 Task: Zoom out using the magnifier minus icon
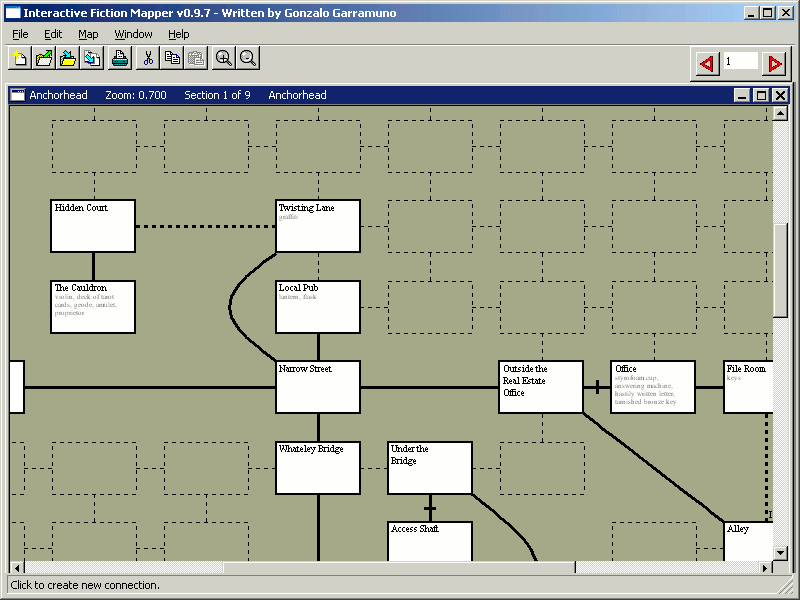pyautogui.click(x=247, y=58)
